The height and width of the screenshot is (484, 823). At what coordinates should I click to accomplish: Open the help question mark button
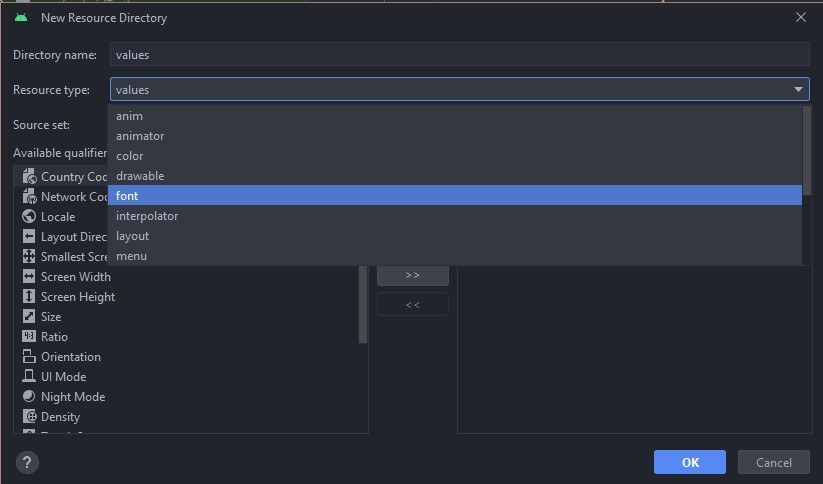(x=27, y=462)
